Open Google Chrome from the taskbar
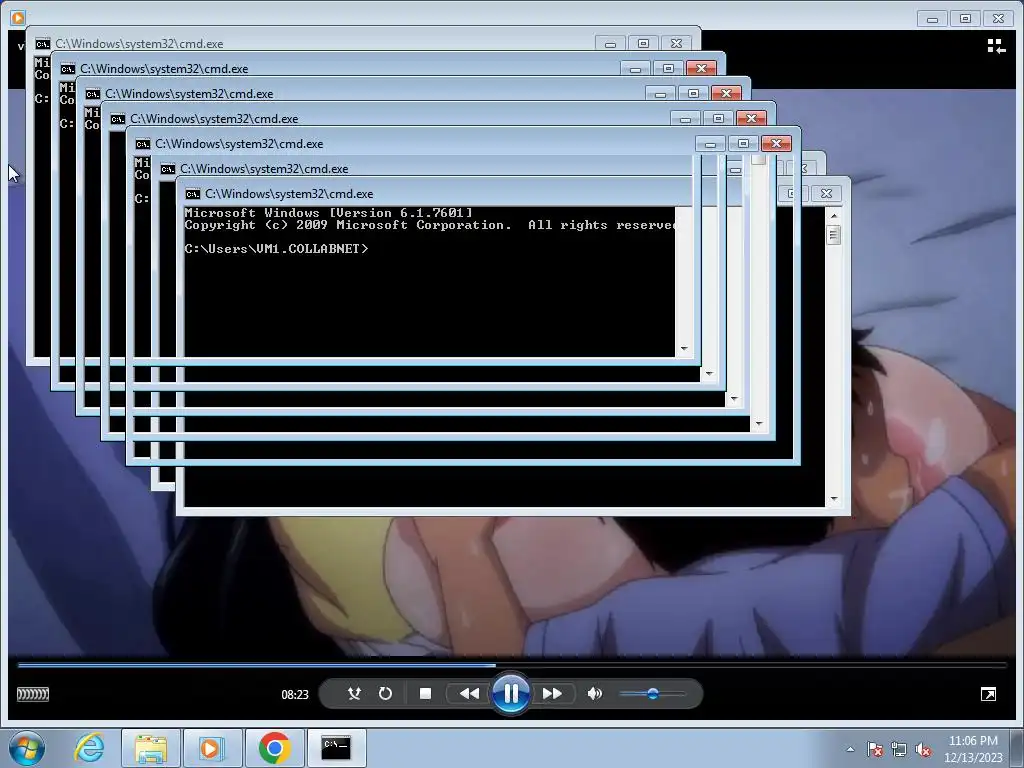The height and width of the screenshot is (768, 1024). pos(274,748)
